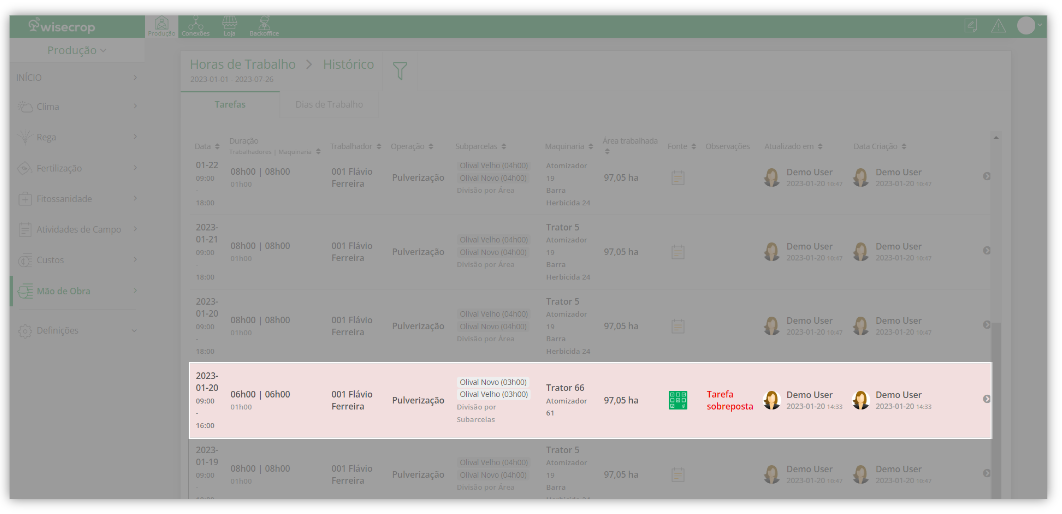Click the table vertical scrollbar thumb
Image resolution: width=1062 pixels, height=514 pixels.
point(996,410)
